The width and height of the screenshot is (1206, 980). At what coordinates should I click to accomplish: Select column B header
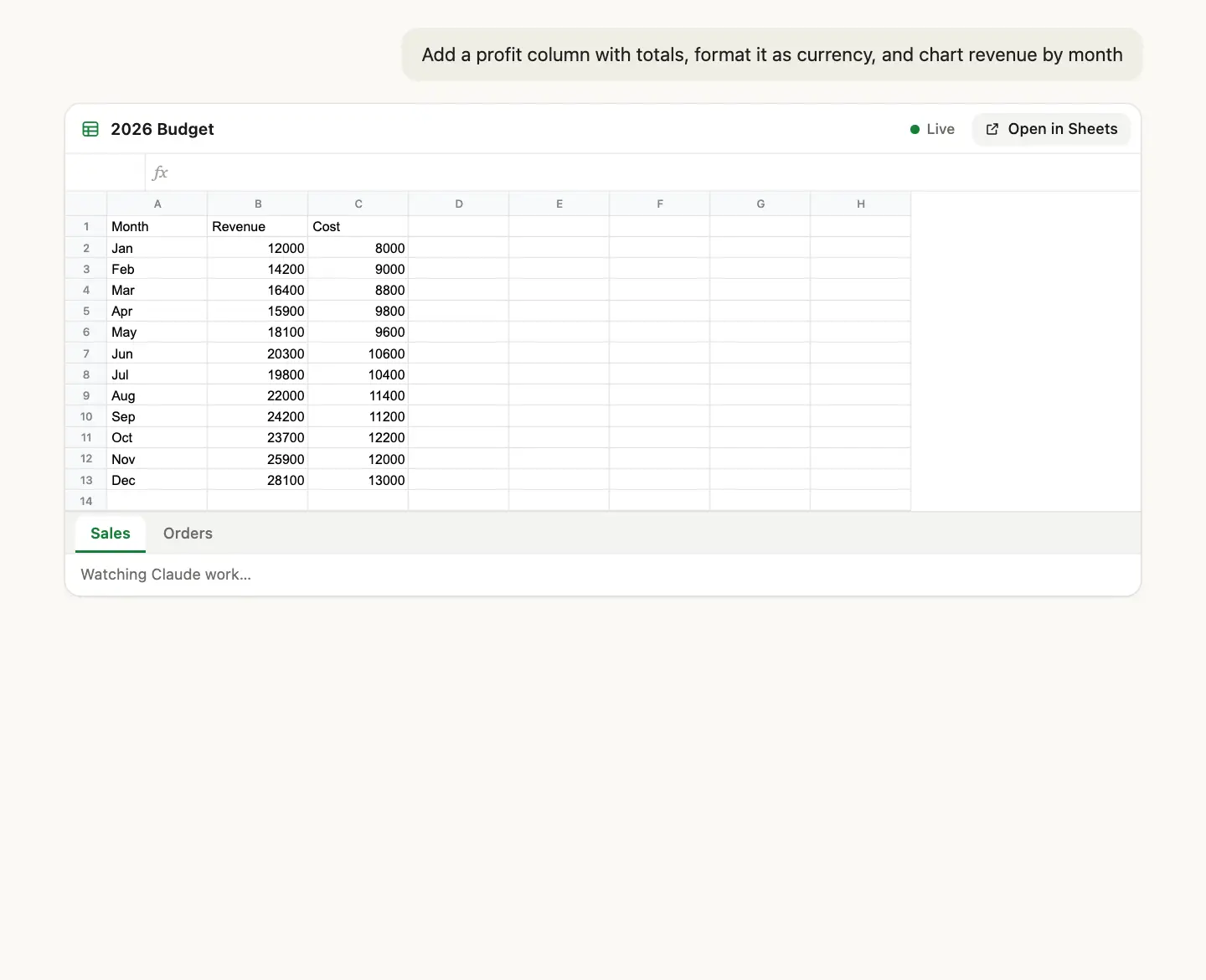258,204
